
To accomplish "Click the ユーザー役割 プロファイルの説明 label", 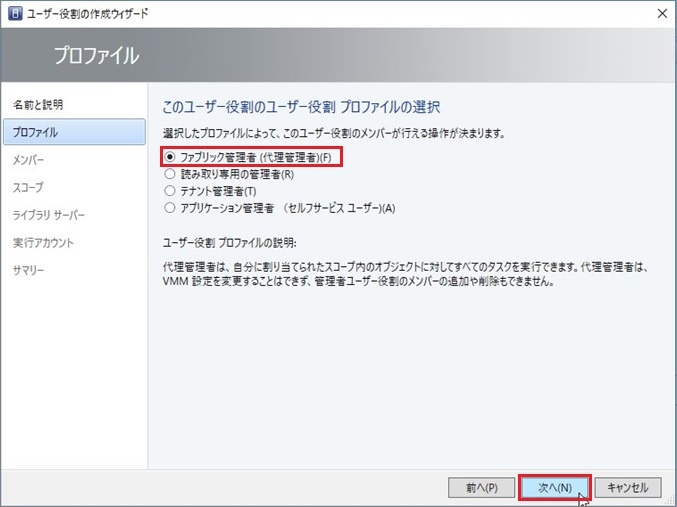I will coord(229,243).
